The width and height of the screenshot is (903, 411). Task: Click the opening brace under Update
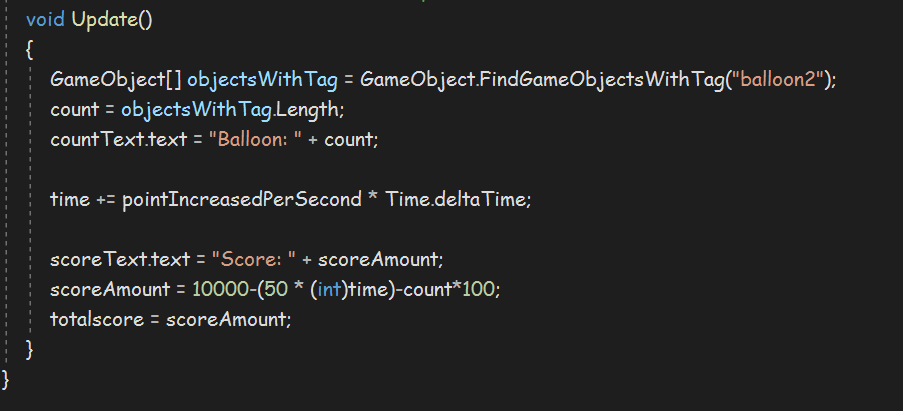29,50
